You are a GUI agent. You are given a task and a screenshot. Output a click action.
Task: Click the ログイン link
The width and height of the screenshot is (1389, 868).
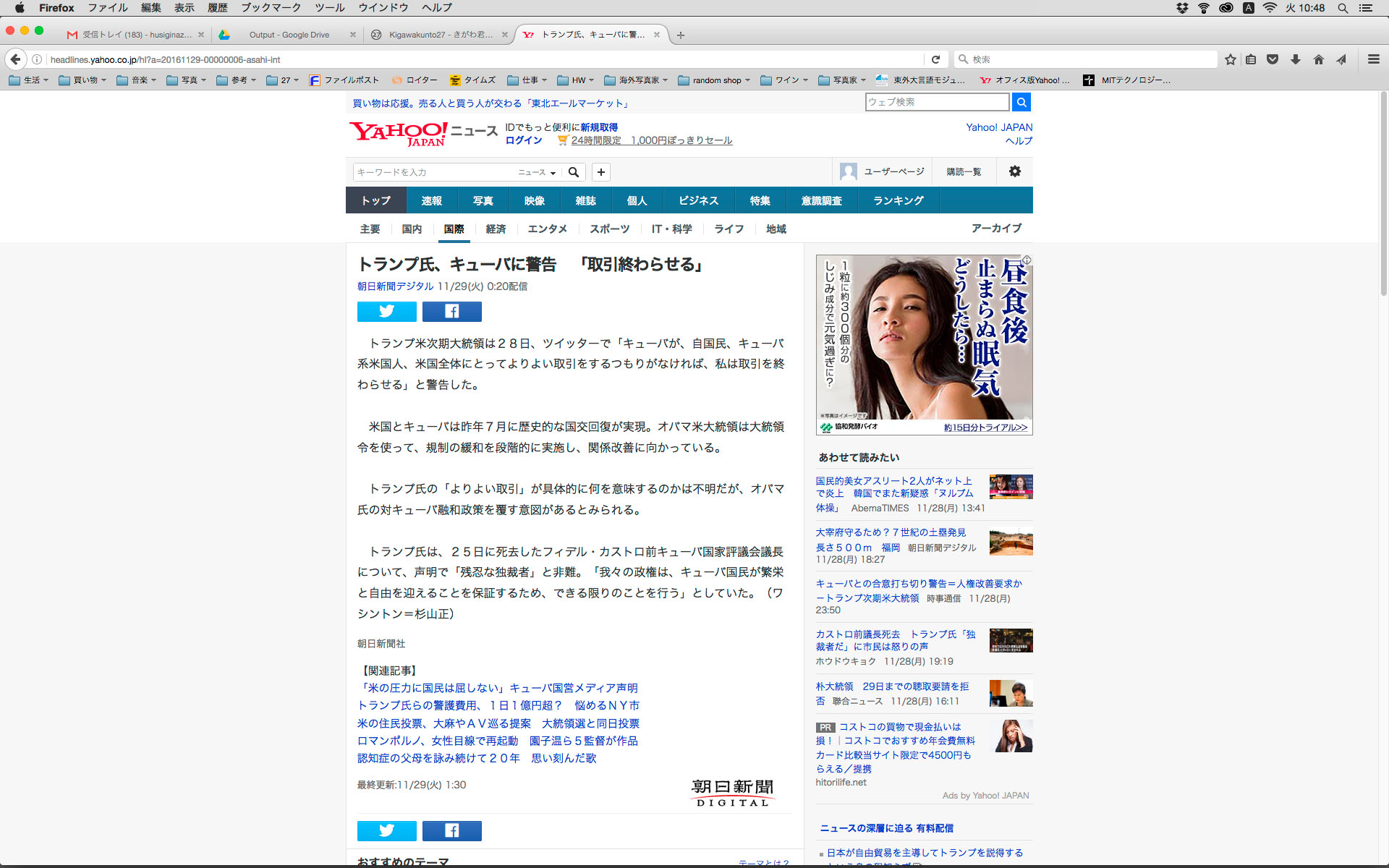pos(523,140)
